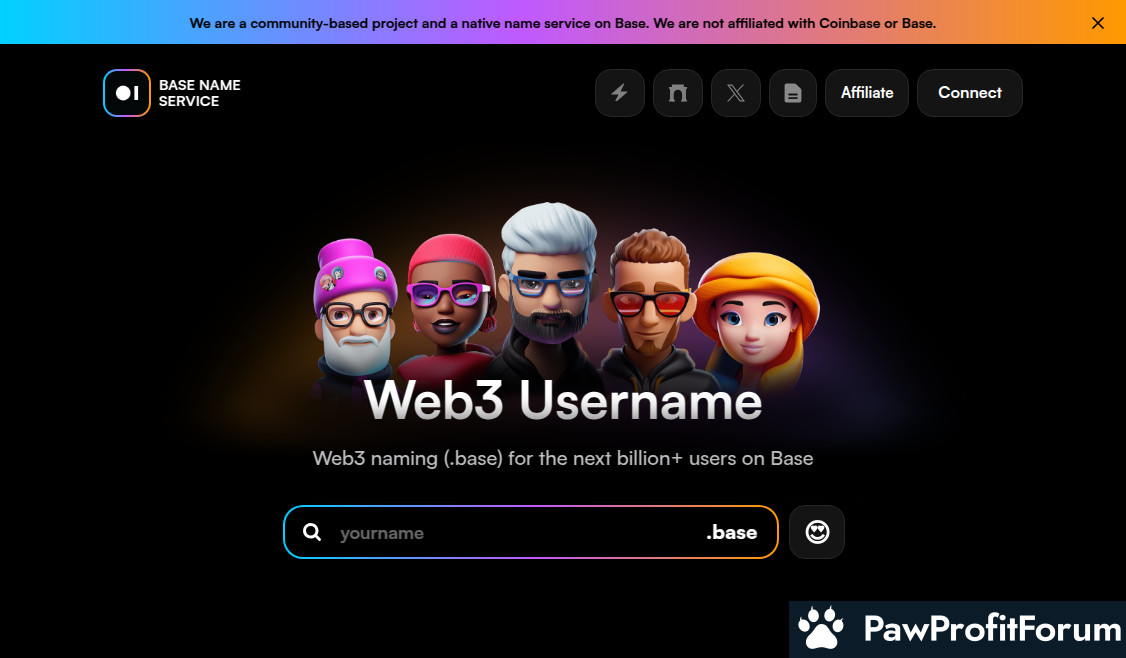Click the '.base' domain suffix label
Screen dimensions: 1126x658
pos(732,533)
